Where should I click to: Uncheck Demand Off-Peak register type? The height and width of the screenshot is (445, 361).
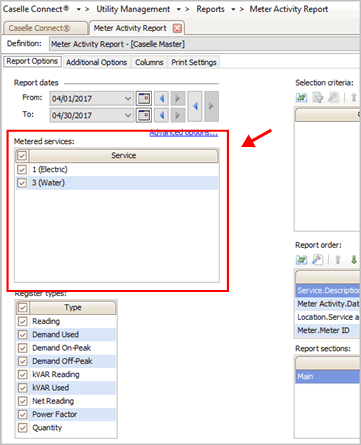[x=23, y=361]
